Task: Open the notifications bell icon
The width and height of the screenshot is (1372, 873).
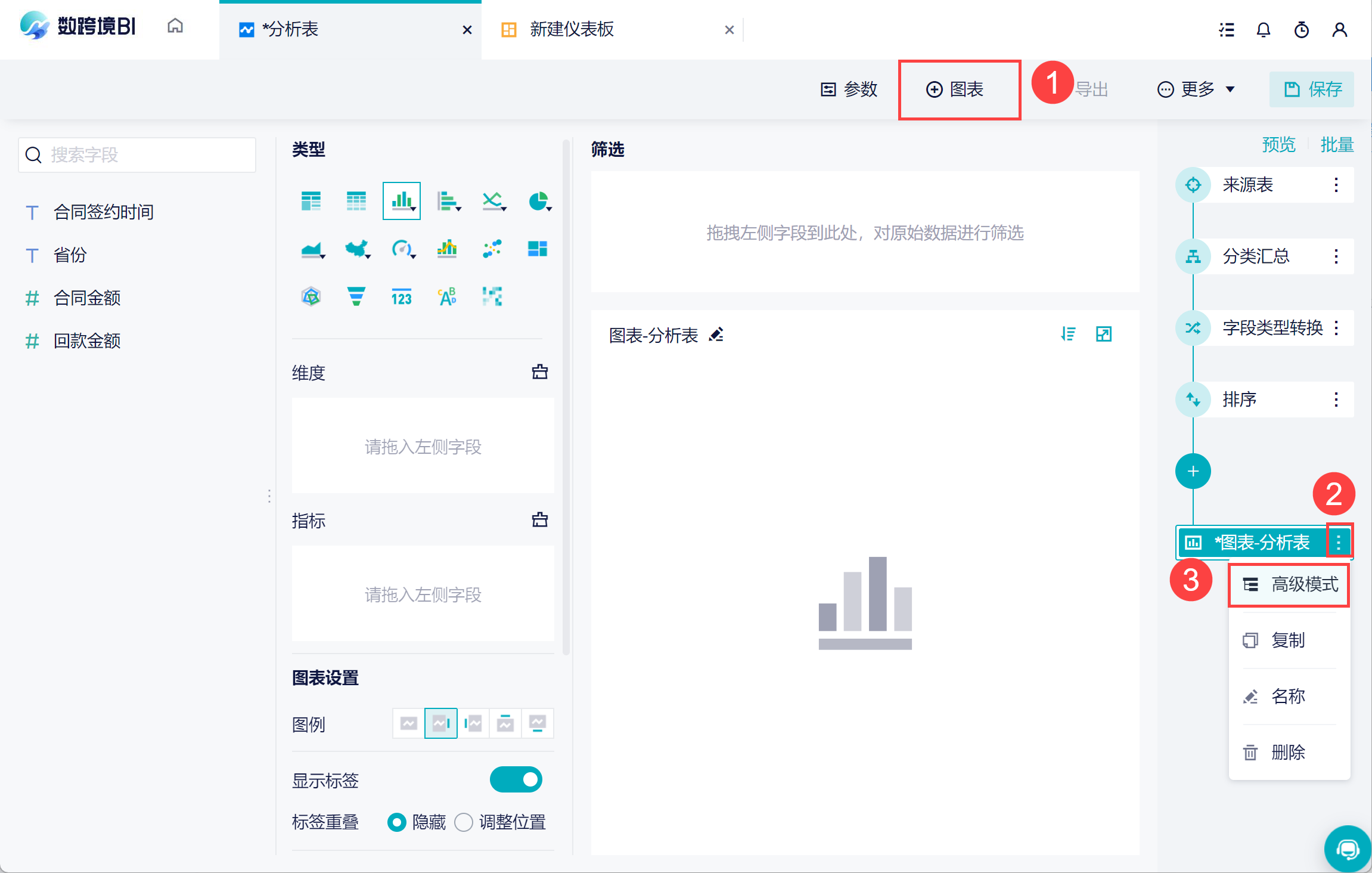Action: pyautogui.click(x=1263, y=30)
